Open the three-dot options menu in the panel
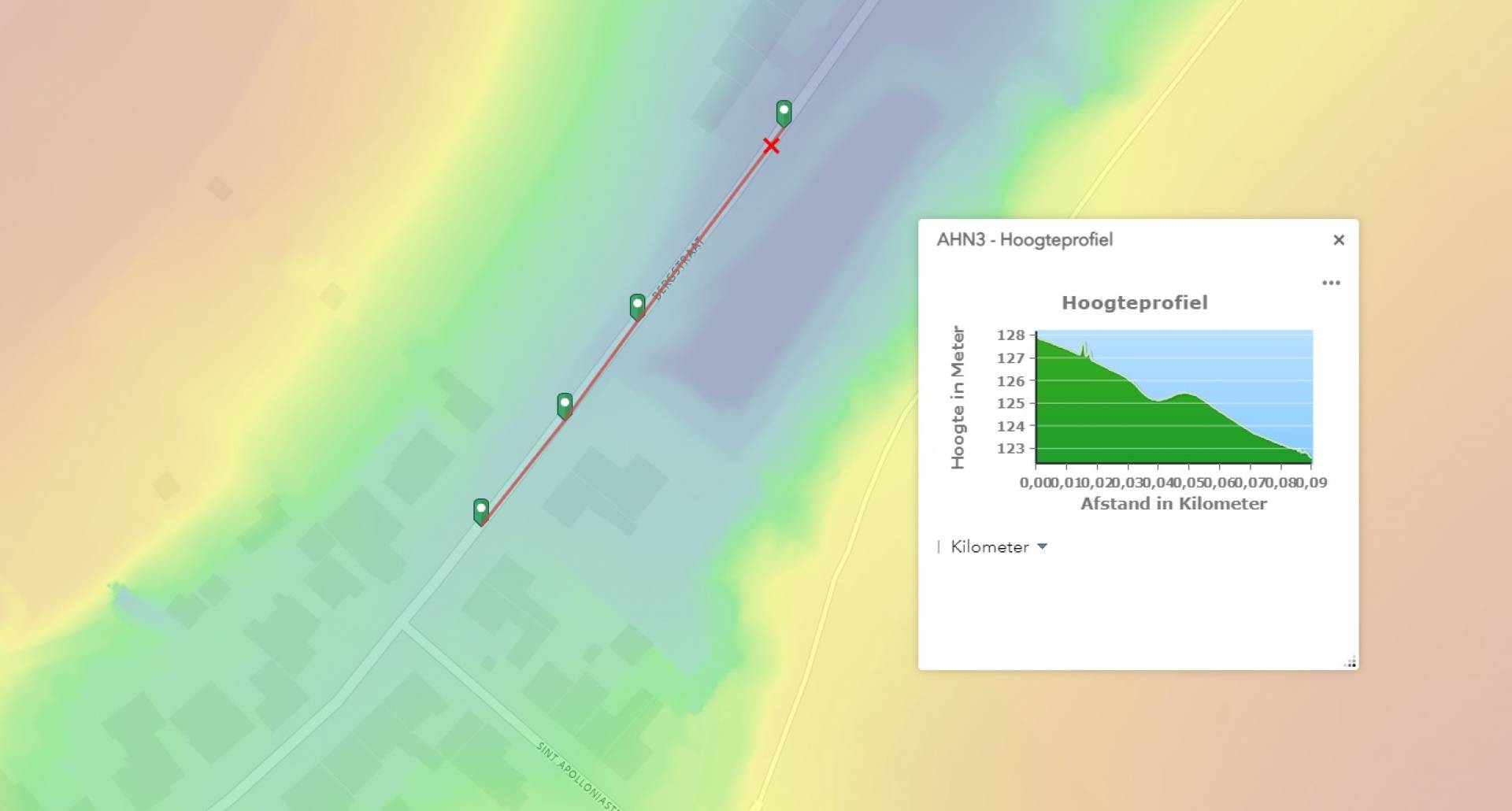The image size is (1512, 811). pos(1331,283)
